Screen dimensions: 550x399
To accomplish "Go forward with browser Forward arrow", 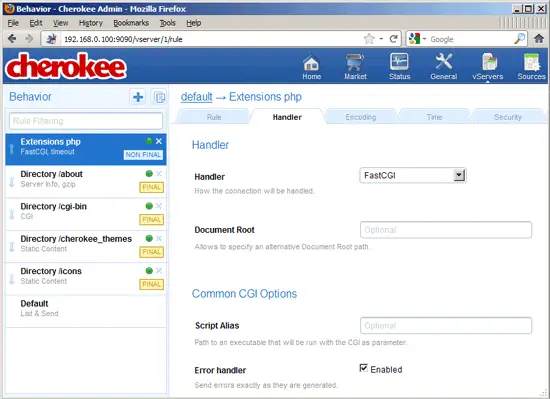I will click(x=29, y=39).
